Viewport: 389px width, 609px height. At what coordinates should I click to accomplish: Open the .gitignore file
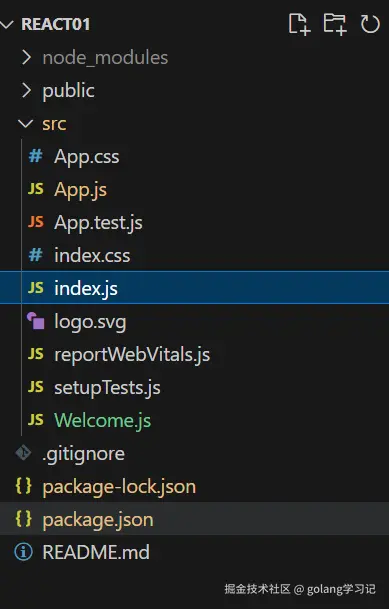click(84, 454)
